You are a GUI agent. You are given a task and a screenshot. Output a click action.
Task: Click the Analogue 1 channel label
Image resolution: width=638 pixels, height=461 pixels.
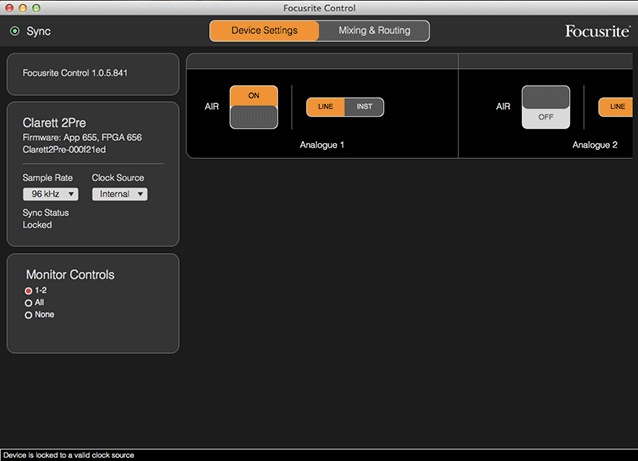(x=322, y=145)
